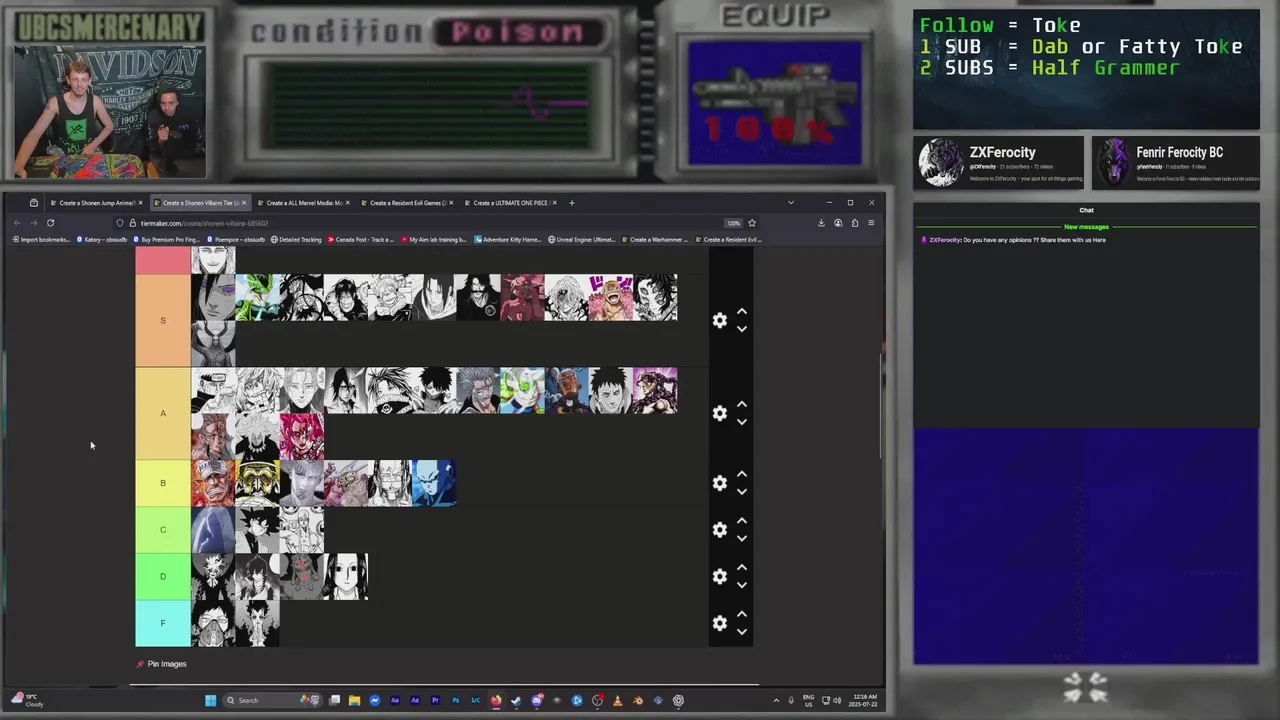
Task: Click the tiermaker.com address bar
Action: tap(430, 223)
